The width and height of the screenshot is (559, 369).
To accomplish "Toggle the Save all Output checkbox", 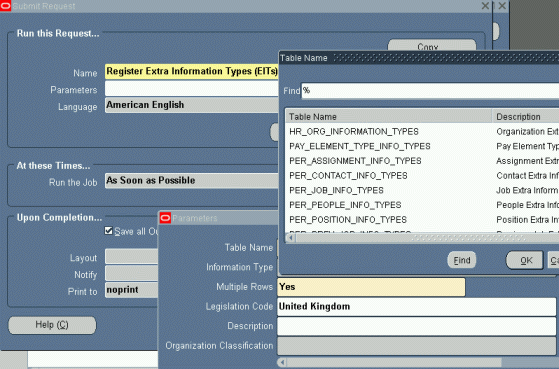I will [x=109, y=231].
